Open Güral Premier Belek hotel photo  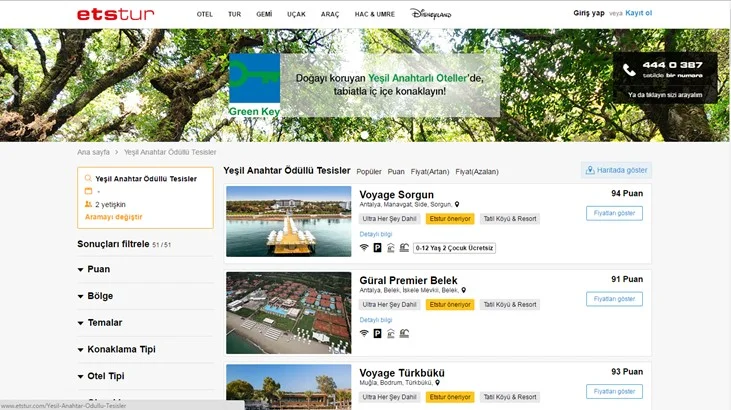[289, 313]
